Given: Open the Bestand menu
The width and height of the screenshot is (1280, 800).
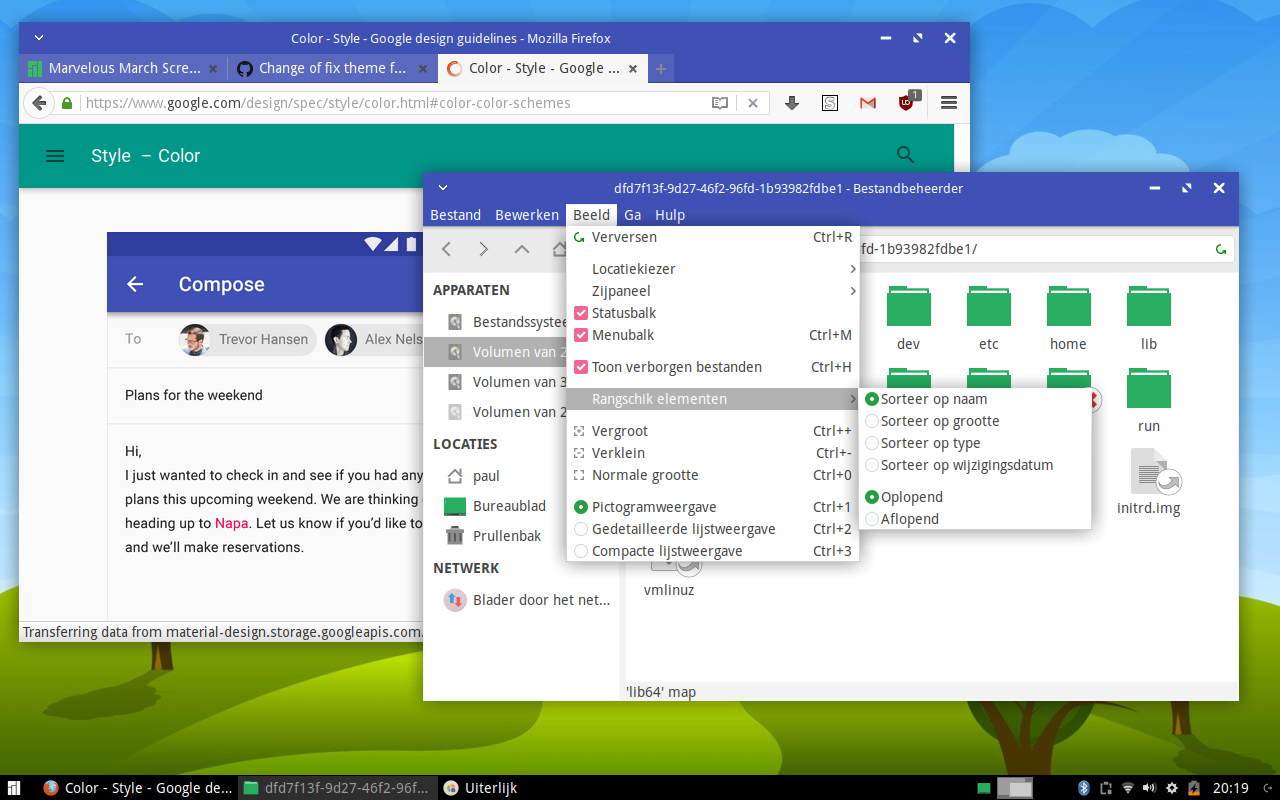Looking at the screenshot, I should coord(455,215).
